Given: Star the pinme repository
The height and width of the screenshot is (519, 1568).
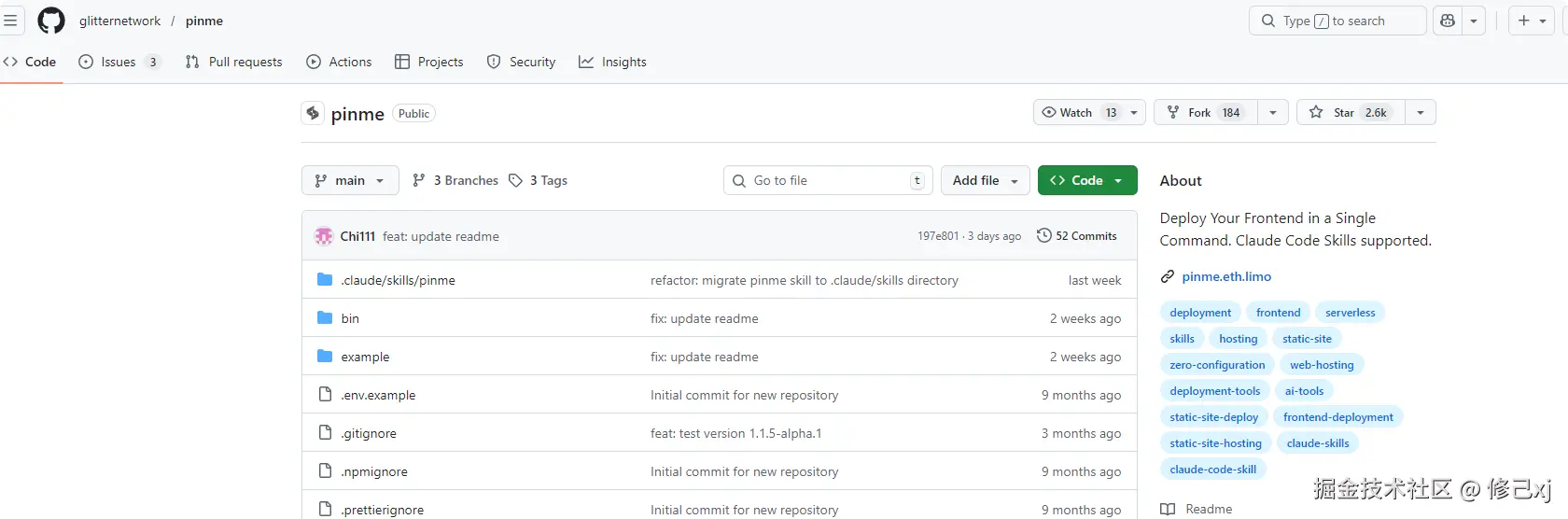Looking at the screenshot, I should point(1351,113).
